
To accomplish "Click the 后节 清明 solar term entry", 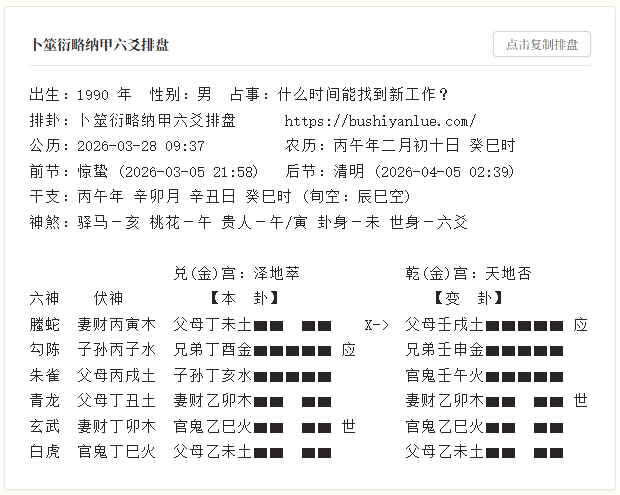I will coord(400,171).
